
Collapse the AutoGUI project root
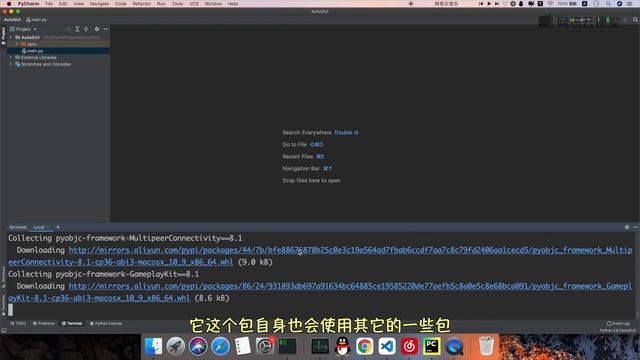coord(11,37)
